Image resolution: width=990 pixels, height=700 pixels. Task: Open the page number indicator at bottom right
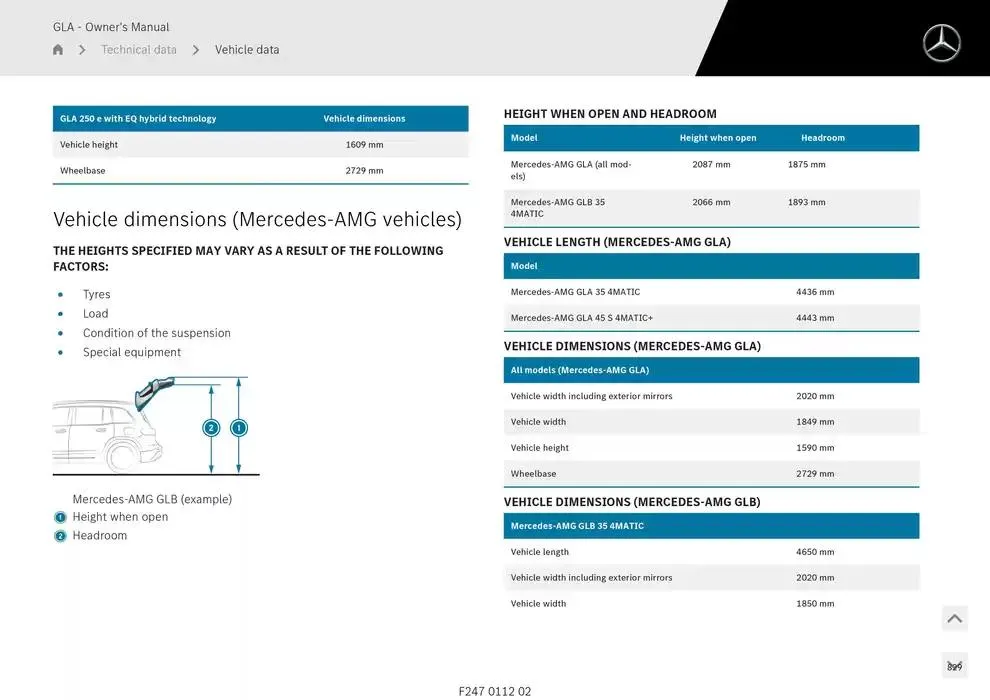click(954, 664)
